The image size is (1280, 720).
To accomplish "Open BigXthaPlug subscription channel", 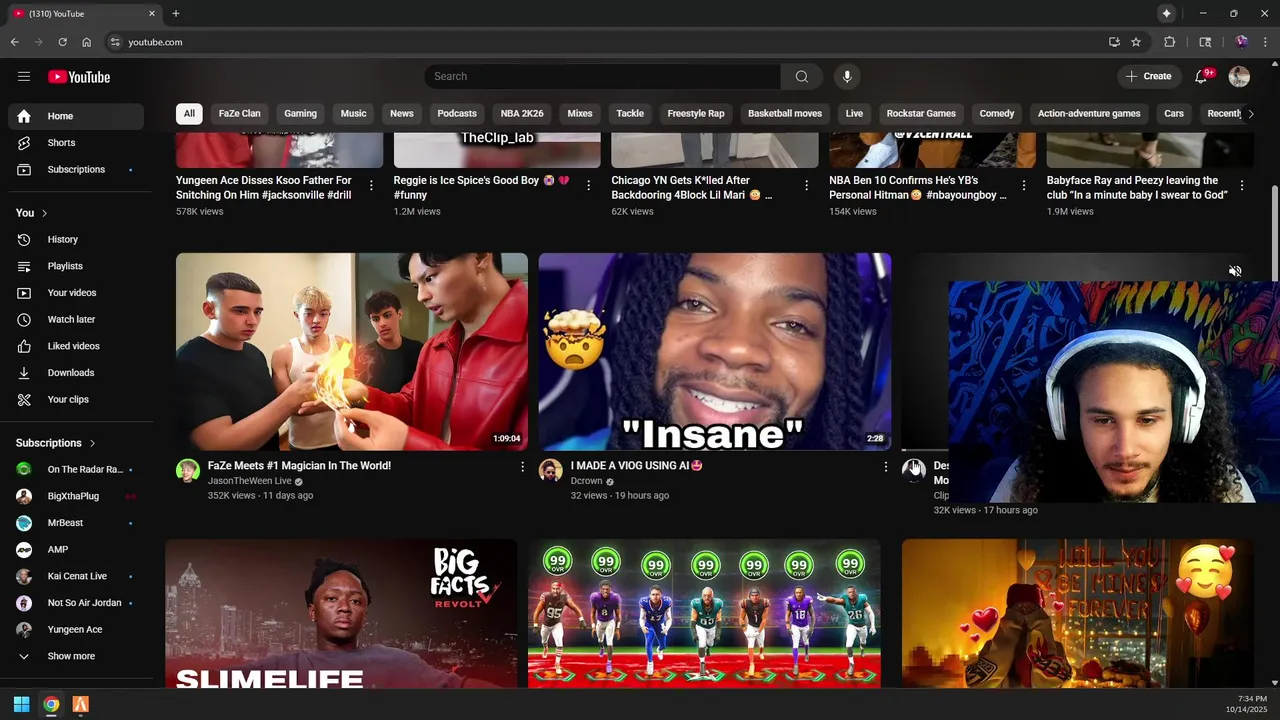I will coord(76,497).
